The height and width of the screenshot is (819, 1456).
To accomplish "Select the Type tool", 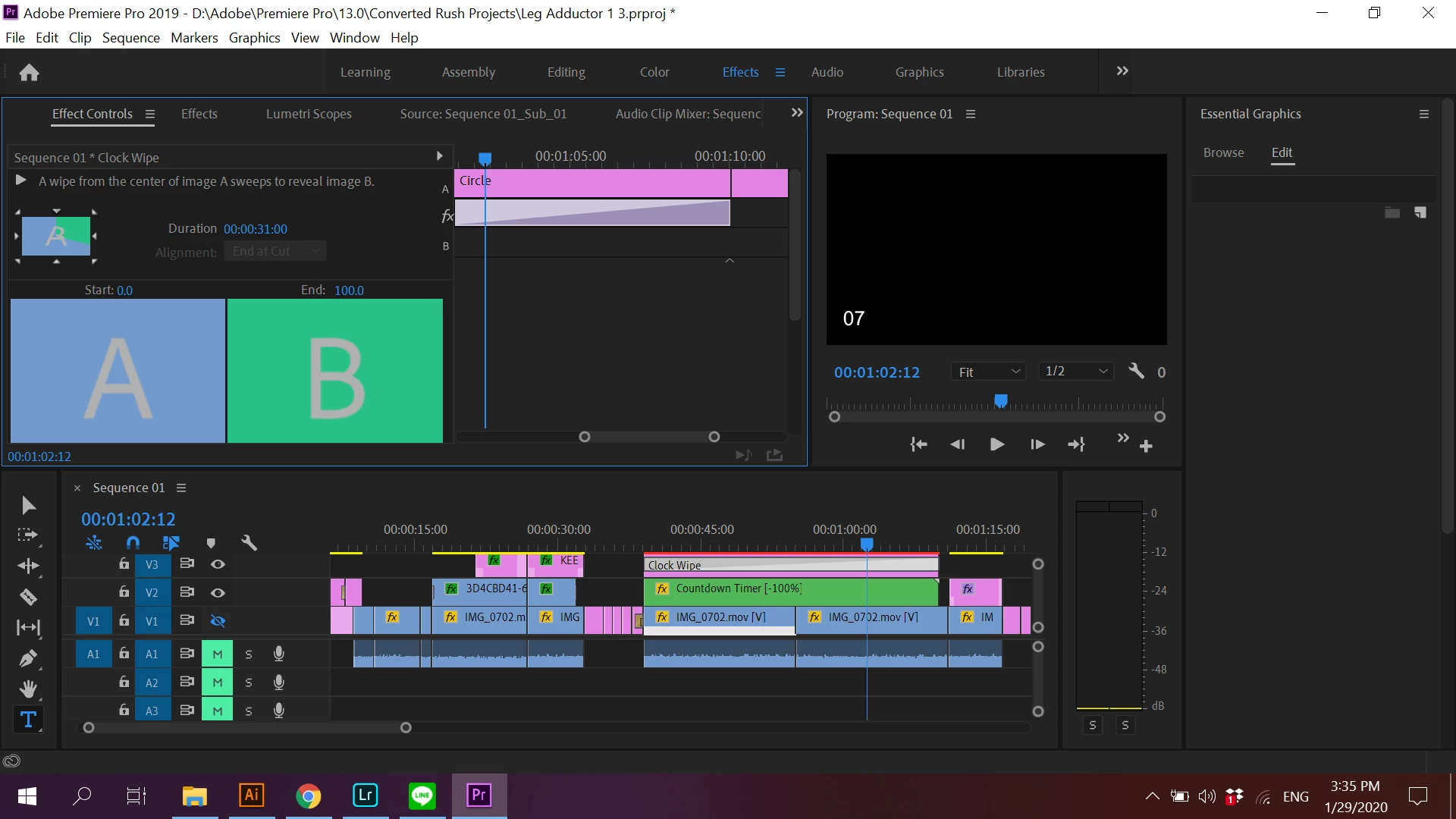I will tap(28, 720).
